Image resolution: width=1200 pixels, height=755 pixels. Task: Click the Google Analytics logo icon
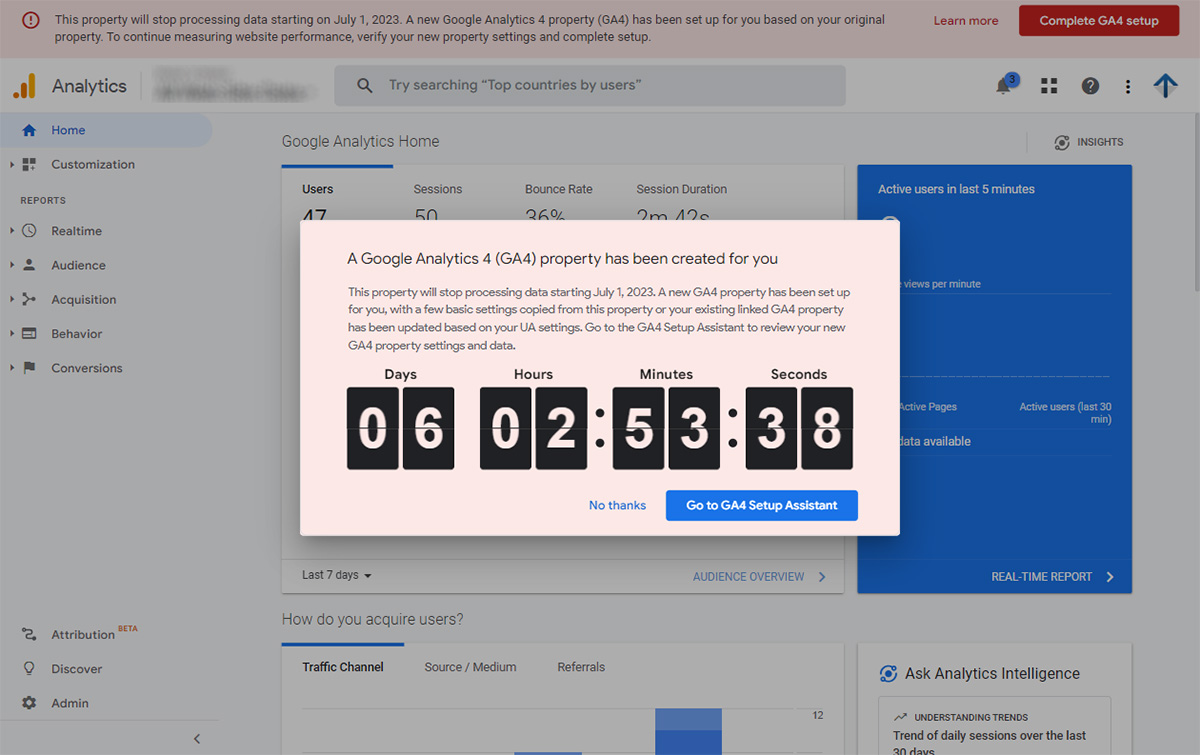tap(24, 86)
